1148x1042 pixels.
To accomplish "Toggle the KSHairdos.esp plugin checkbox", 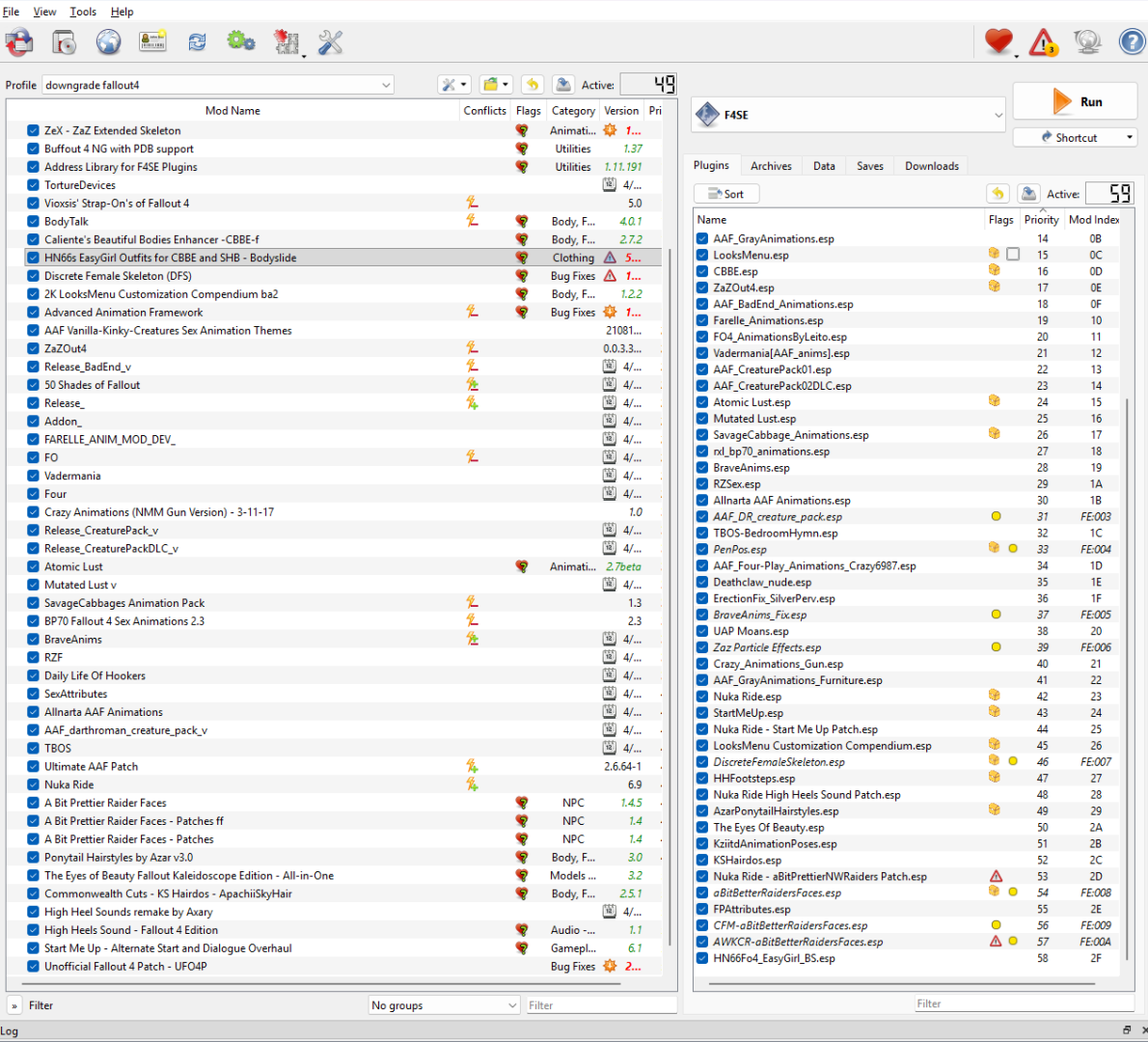I will 702,860.
